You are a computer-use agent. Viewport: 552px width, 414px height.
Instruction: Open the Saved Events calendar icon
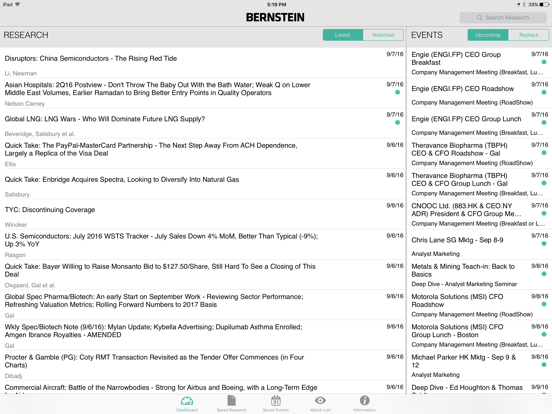coord(276,401)
